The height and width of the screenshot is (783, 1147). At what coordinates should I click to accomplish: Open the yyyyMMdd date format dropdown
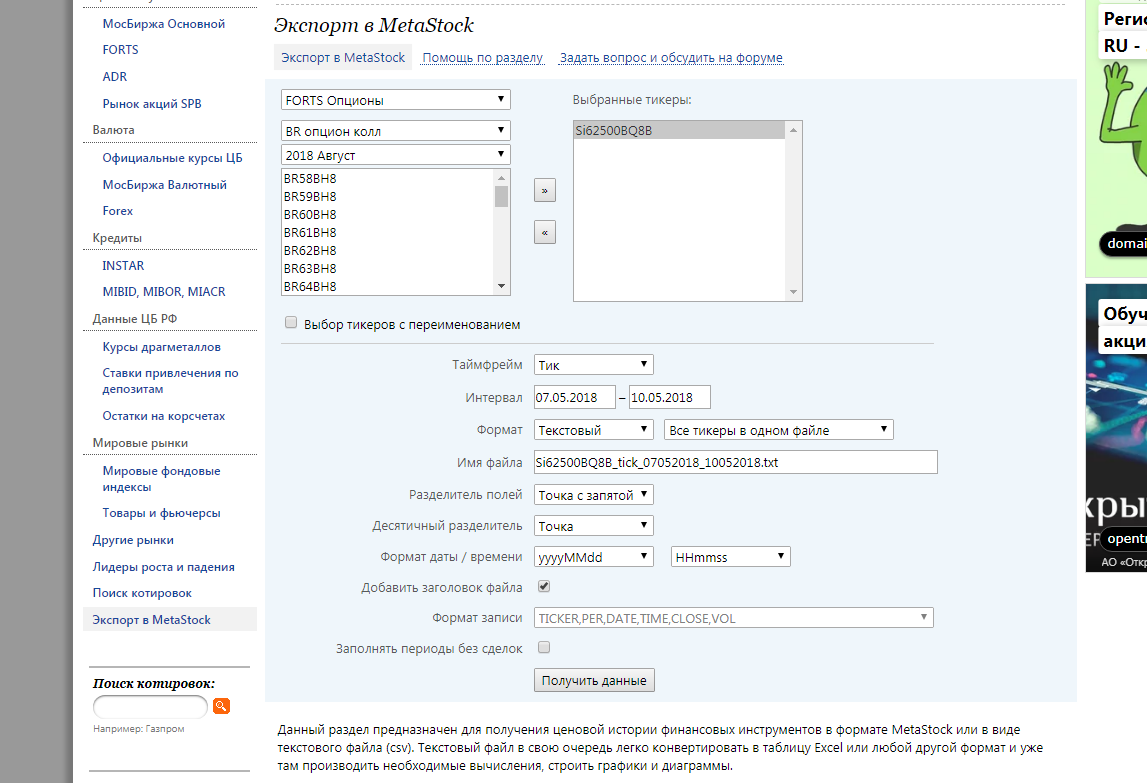pyautogui.click(x=593, y=557)
